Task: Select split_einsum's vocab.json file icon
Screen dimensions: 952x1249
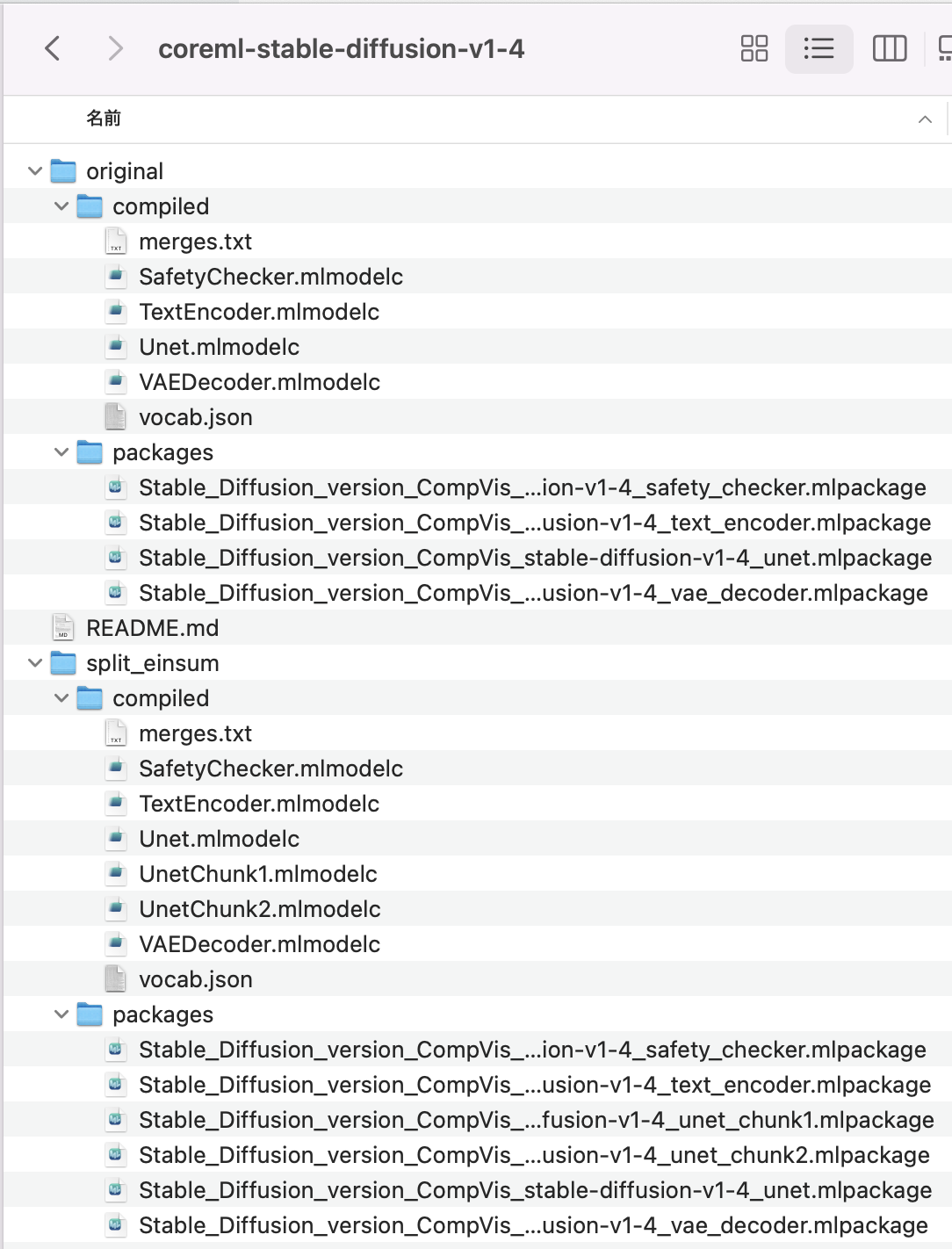Action: (x=116, y=979)
